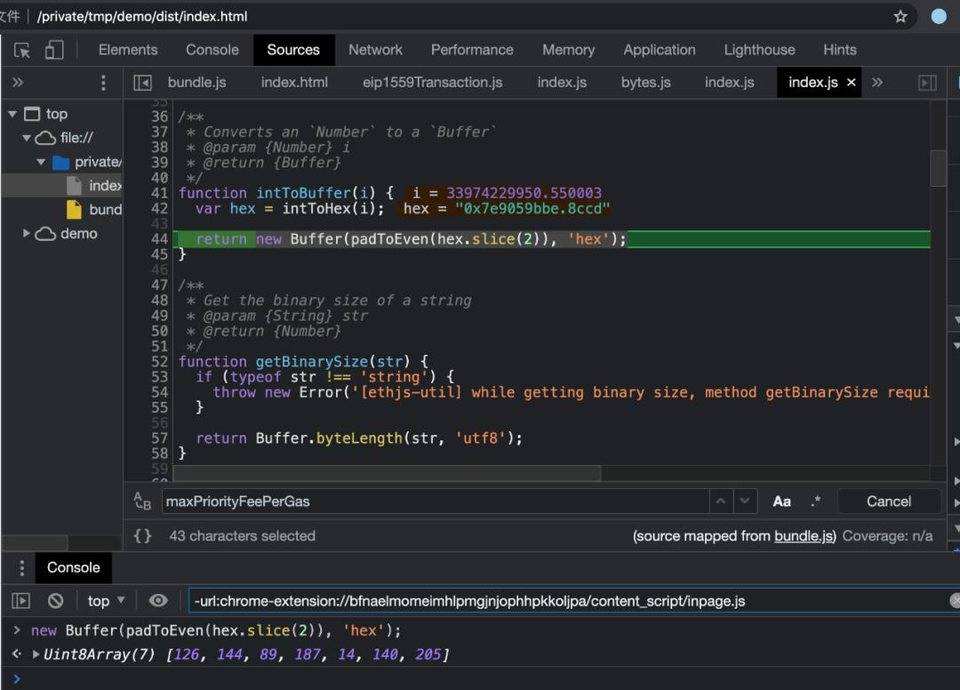Toggle the regular expression search option
Image resolution: width=960 pixels, height=690 pixels.
click(x=815, y=501)
